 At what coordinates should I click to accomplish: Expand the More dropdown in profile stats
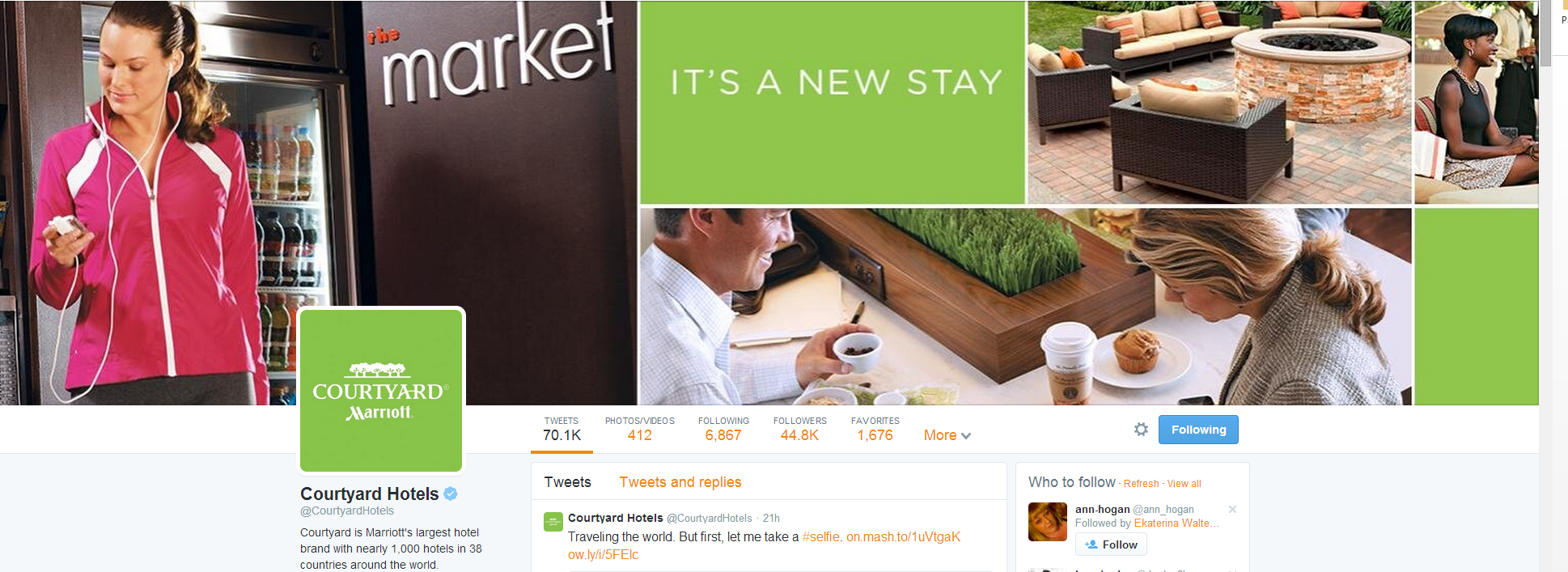pyautogui.click(x=947, y=435)
